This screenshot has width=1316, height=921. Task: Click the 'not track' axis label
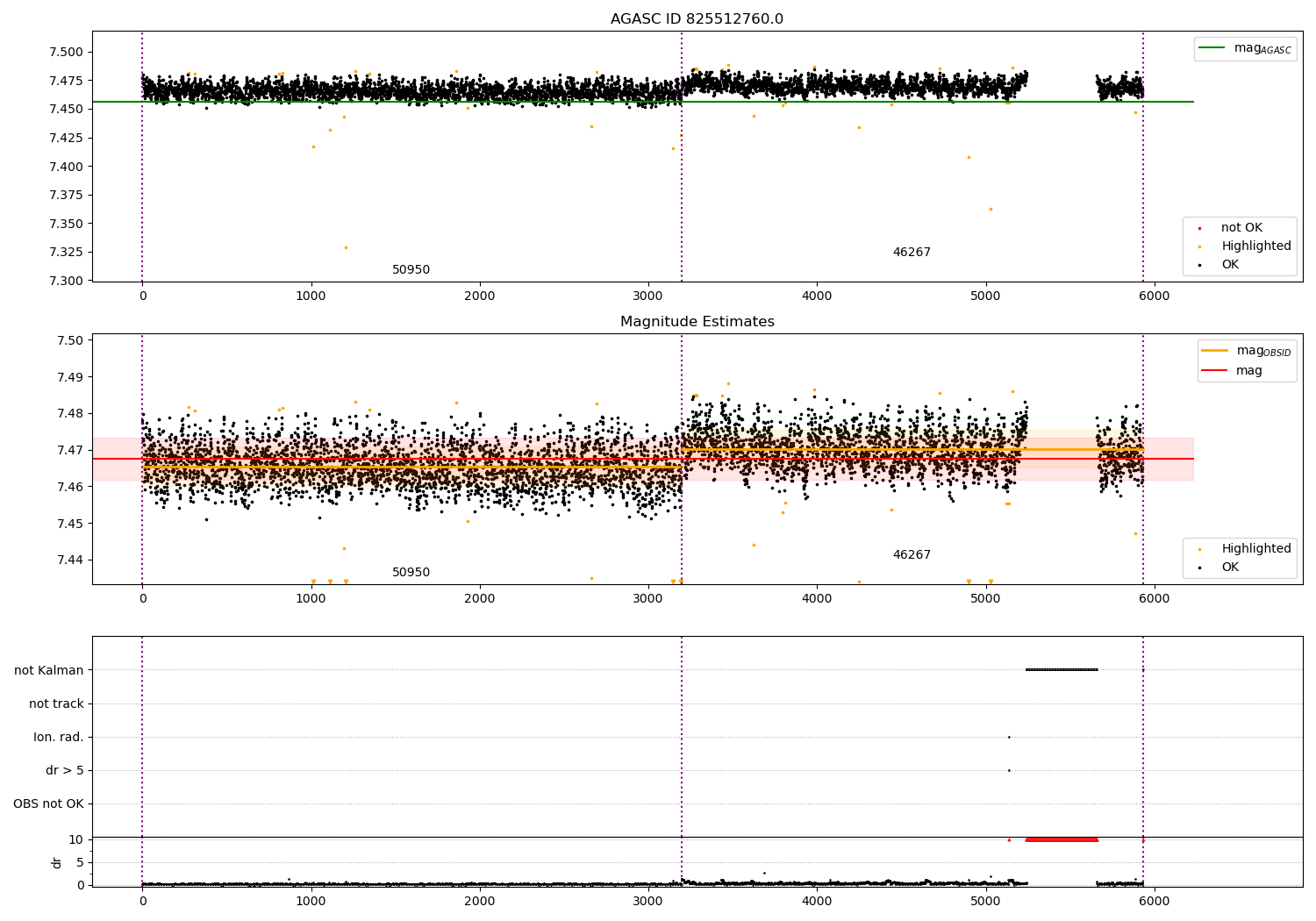(56, 703)
